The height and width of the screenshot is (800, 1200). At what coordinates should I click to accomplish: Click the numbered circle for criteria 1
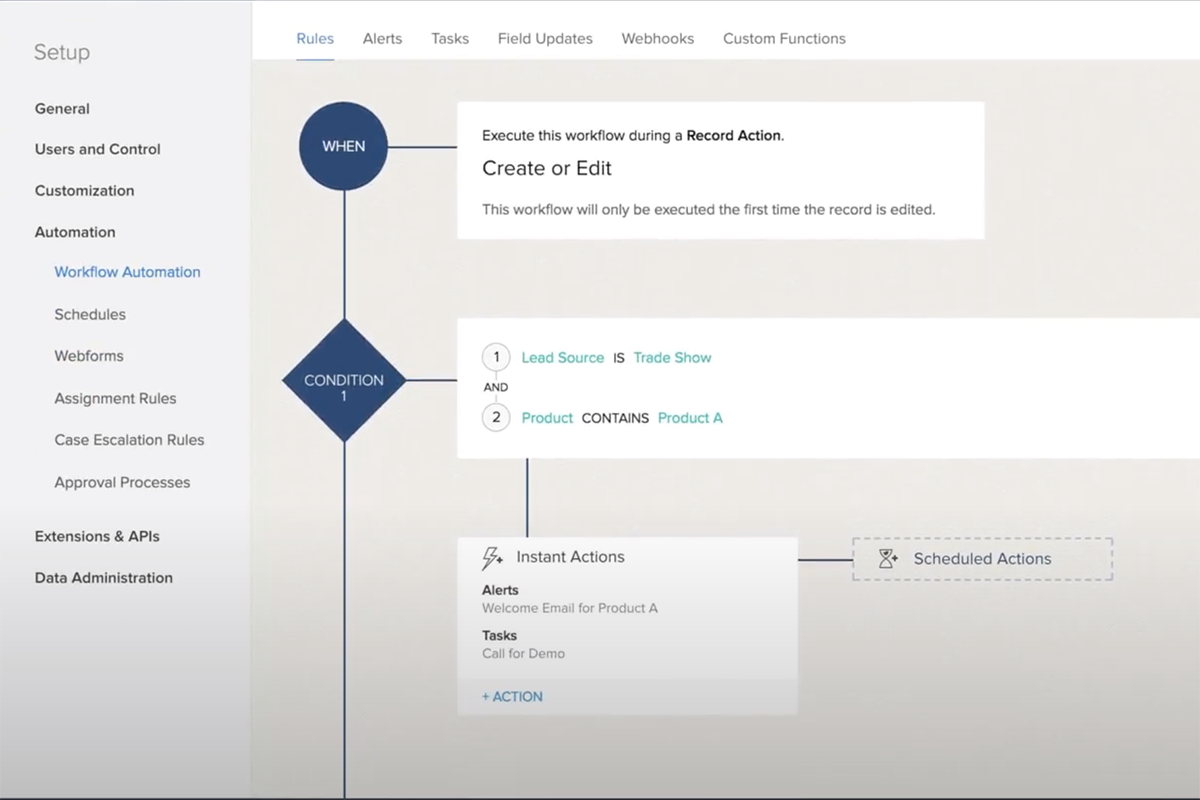coord(496,357)
